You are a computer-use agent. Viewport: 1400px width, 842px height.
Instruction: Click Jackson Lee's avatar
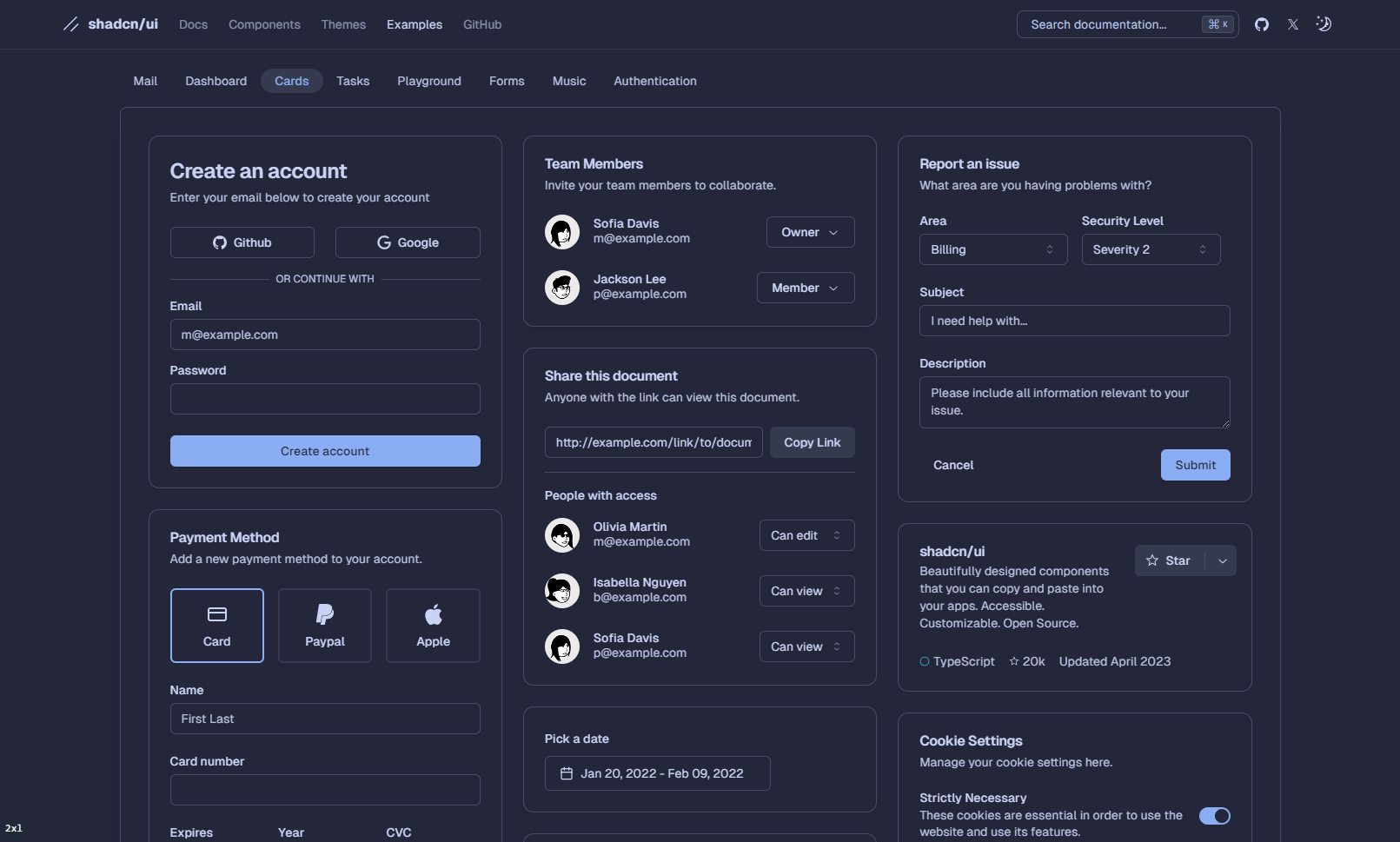562,288
